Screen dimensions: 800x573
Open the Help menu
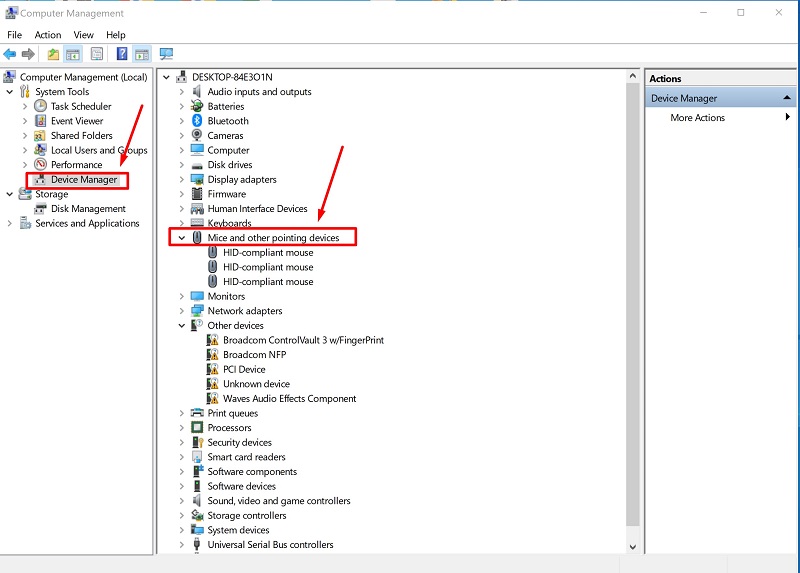coord(116,35)
